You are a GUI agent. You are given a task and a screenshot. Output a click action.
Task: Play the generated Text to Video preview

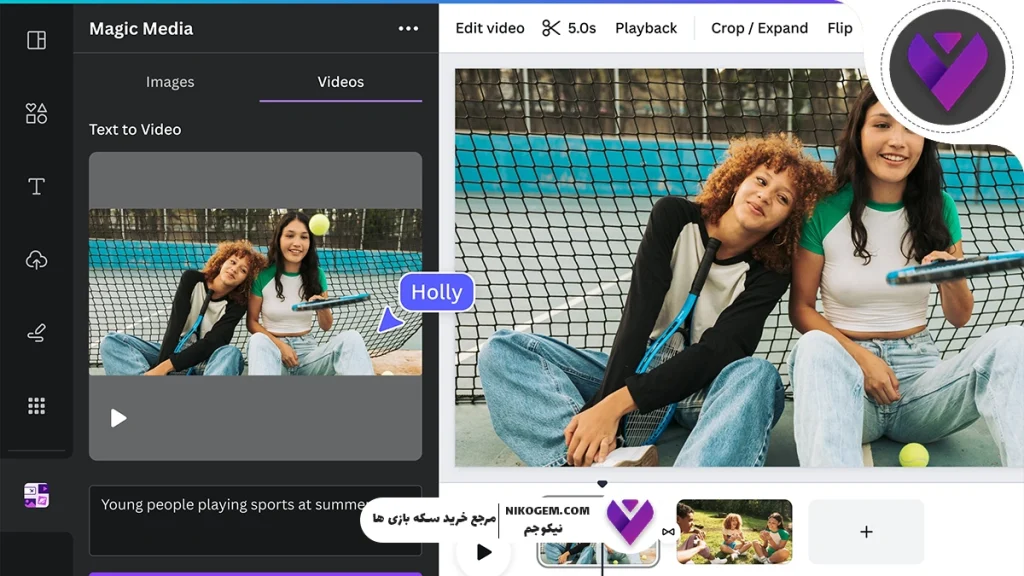[118, 418]
